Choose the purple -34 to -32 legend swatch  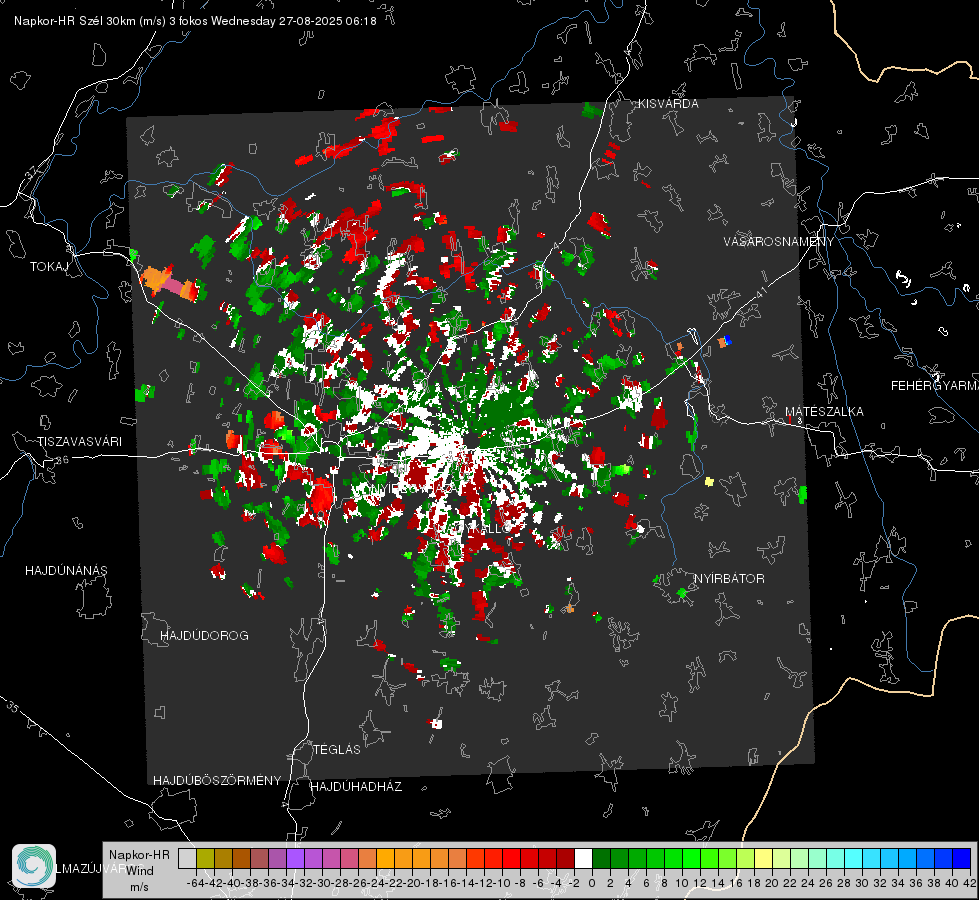click(295, 858)
